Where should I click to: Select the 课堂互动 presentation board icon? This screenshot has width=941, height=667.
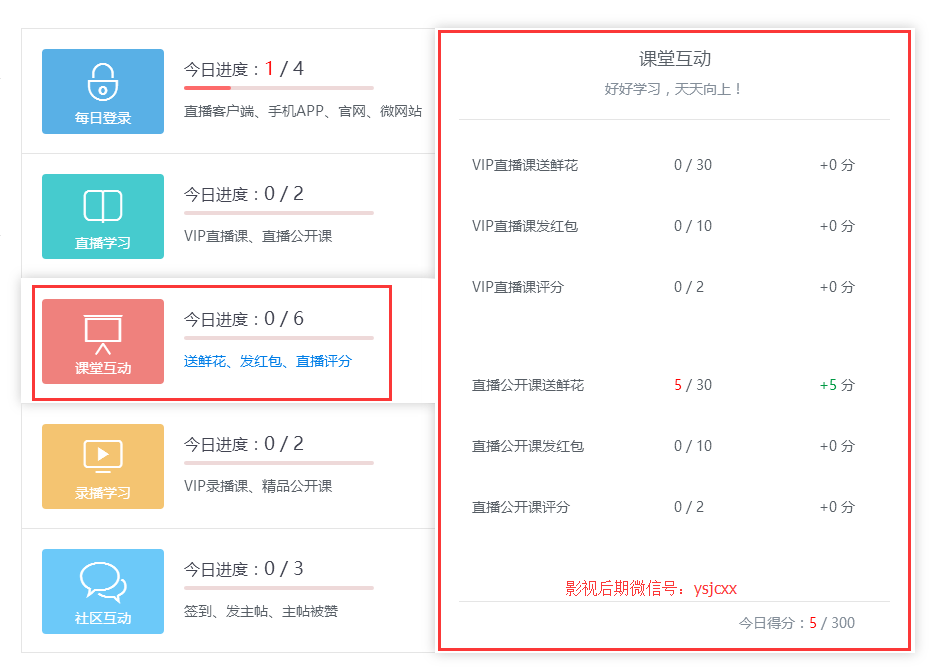coord(102,332)
